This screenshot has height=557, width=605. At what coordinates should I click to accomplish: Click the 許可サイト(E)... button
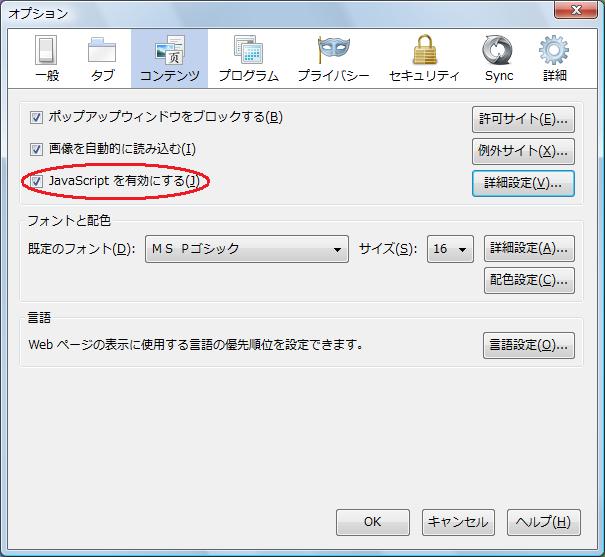click(523, 120)
